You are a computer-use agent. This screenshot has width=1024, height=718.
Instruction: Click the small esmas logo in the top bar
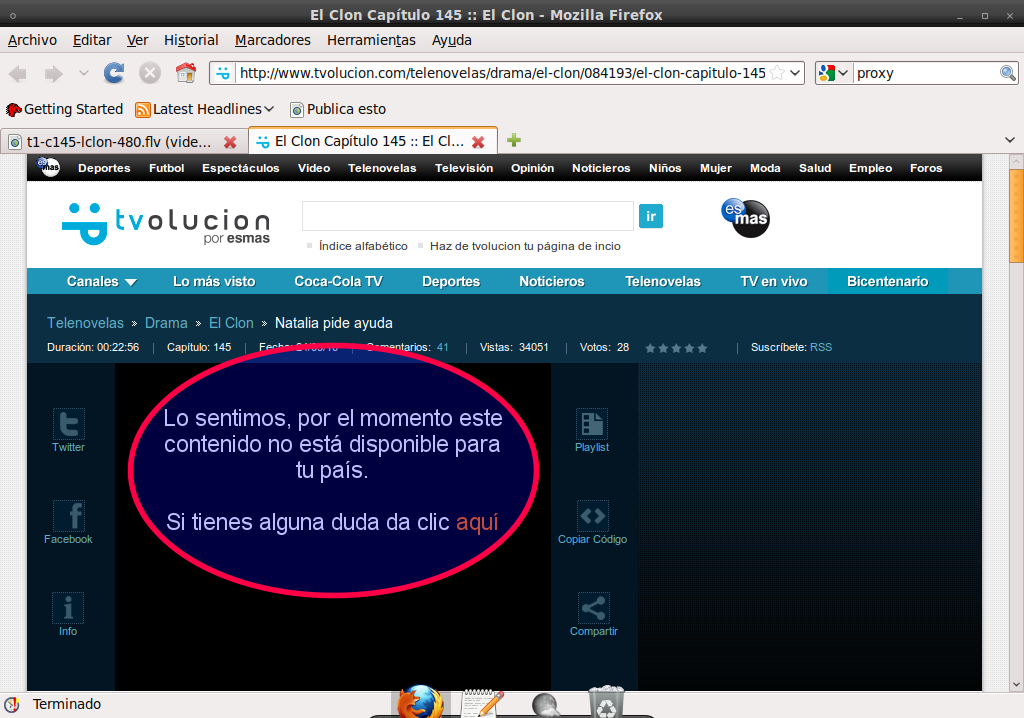tap(48, 167)
